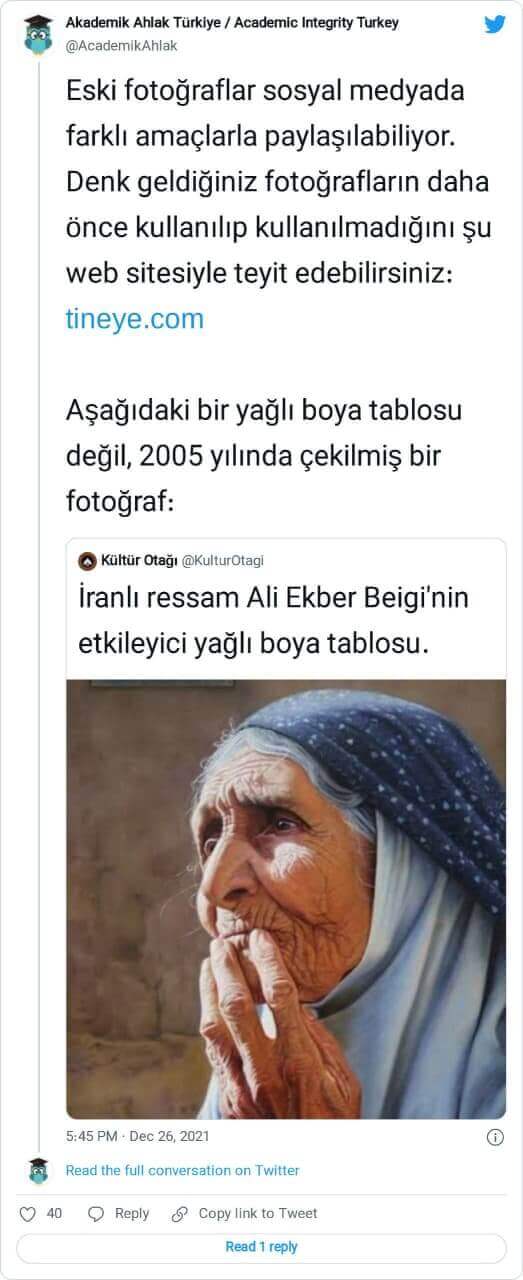Click the 40 likes count
Viewport: 523px width, 1280px height.
pos(55,1213)
